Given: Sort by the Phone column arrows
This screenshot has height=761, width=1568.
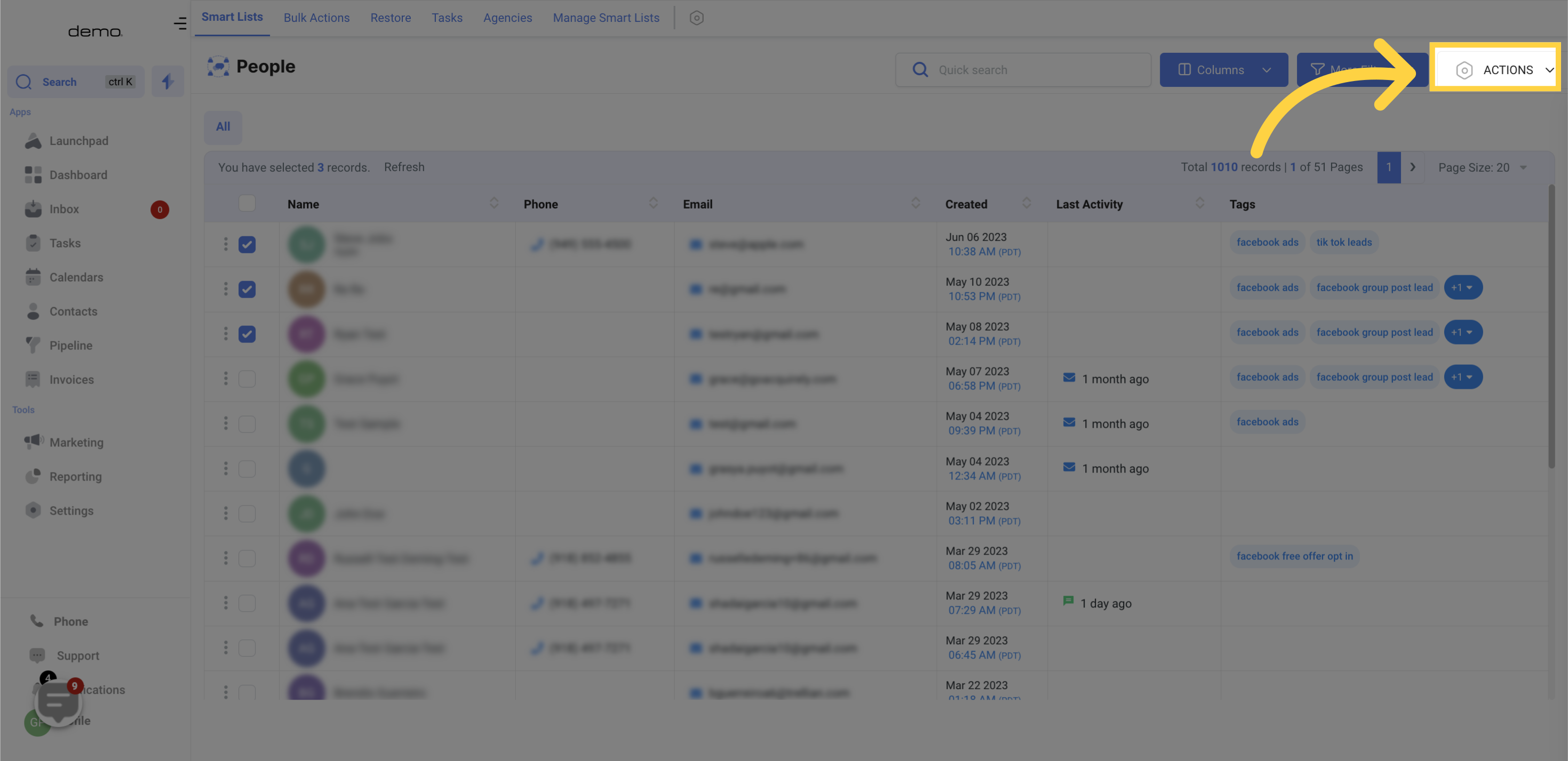Looking at the screenshot, I should coord(652,203).
